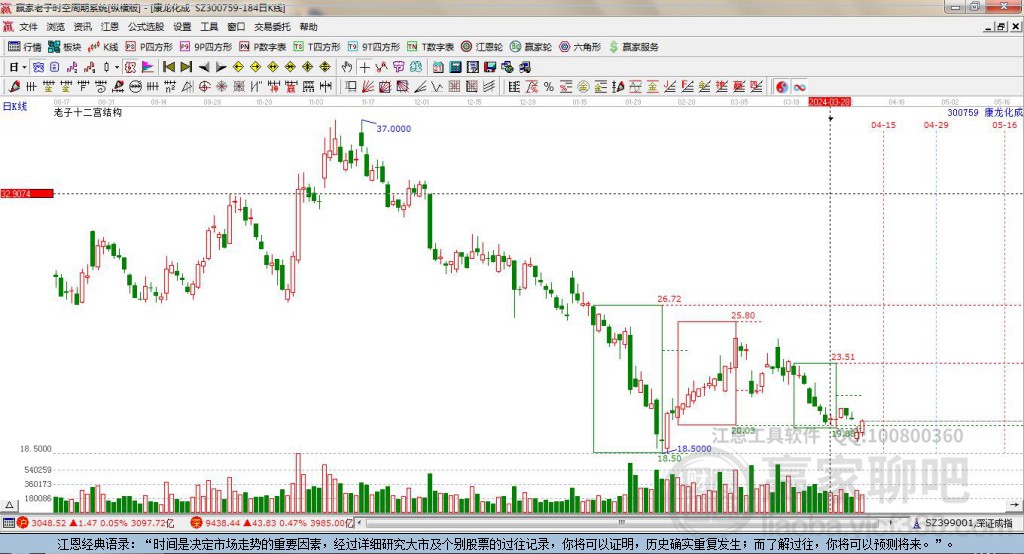1024x554 pixels.
Task: Click the yellow diamond left-arrow icon
Action: pyautogui.click(x=238, y=67)
